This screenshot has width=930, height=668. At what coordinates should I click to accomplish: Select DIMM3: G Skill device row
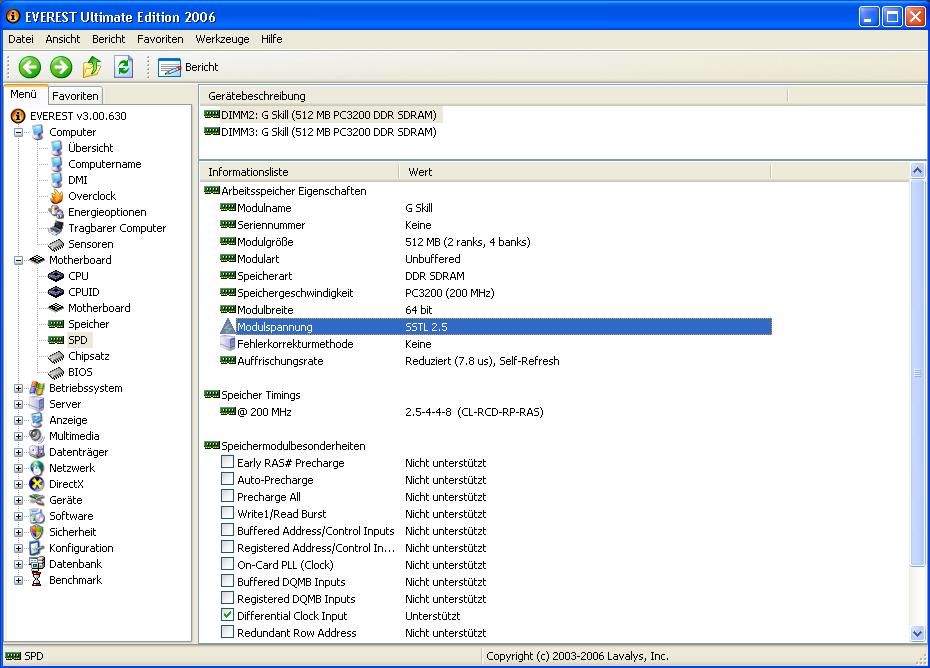[x=320, y=132]
